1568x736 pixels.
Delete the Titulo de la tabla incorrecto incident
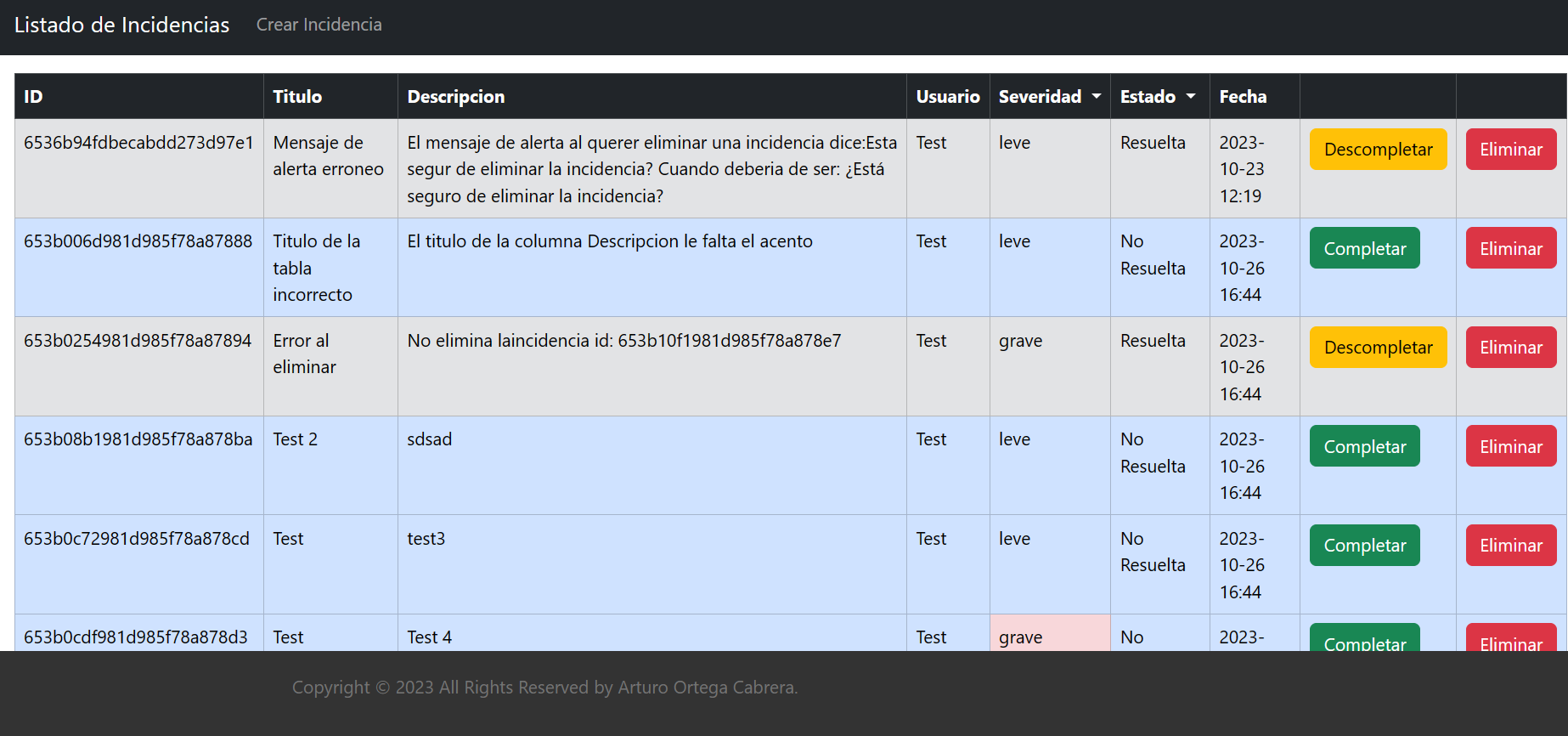coord(1511,248)
